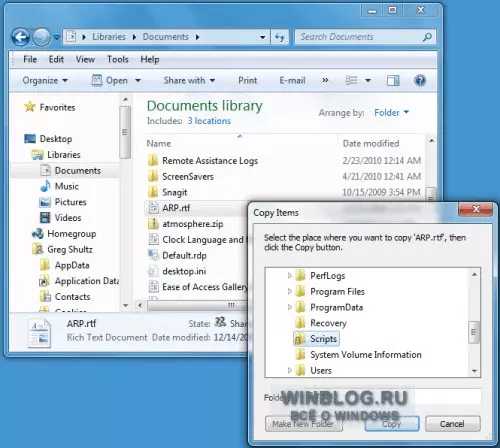This screenshot has width=500, height=448.
Task: Select the Music library icon
Action: (45, 186)
